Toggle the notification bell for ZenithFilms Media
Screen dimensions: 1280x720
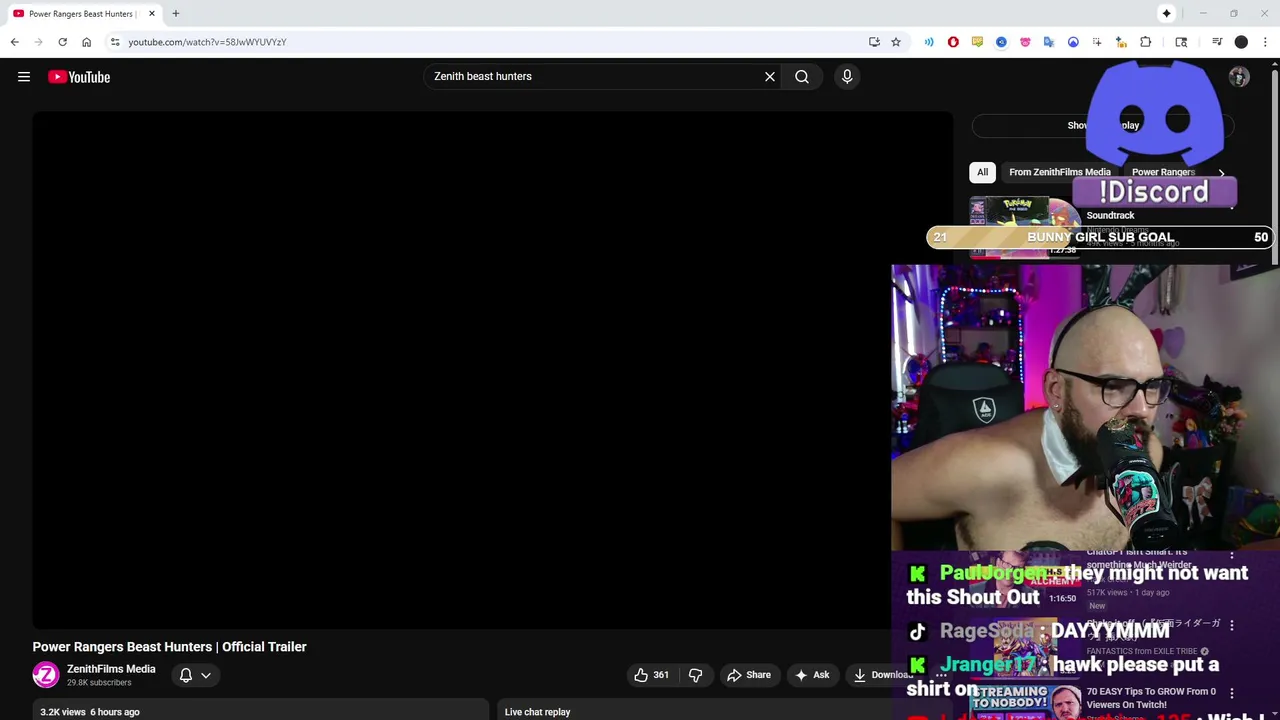click(186, 675)
